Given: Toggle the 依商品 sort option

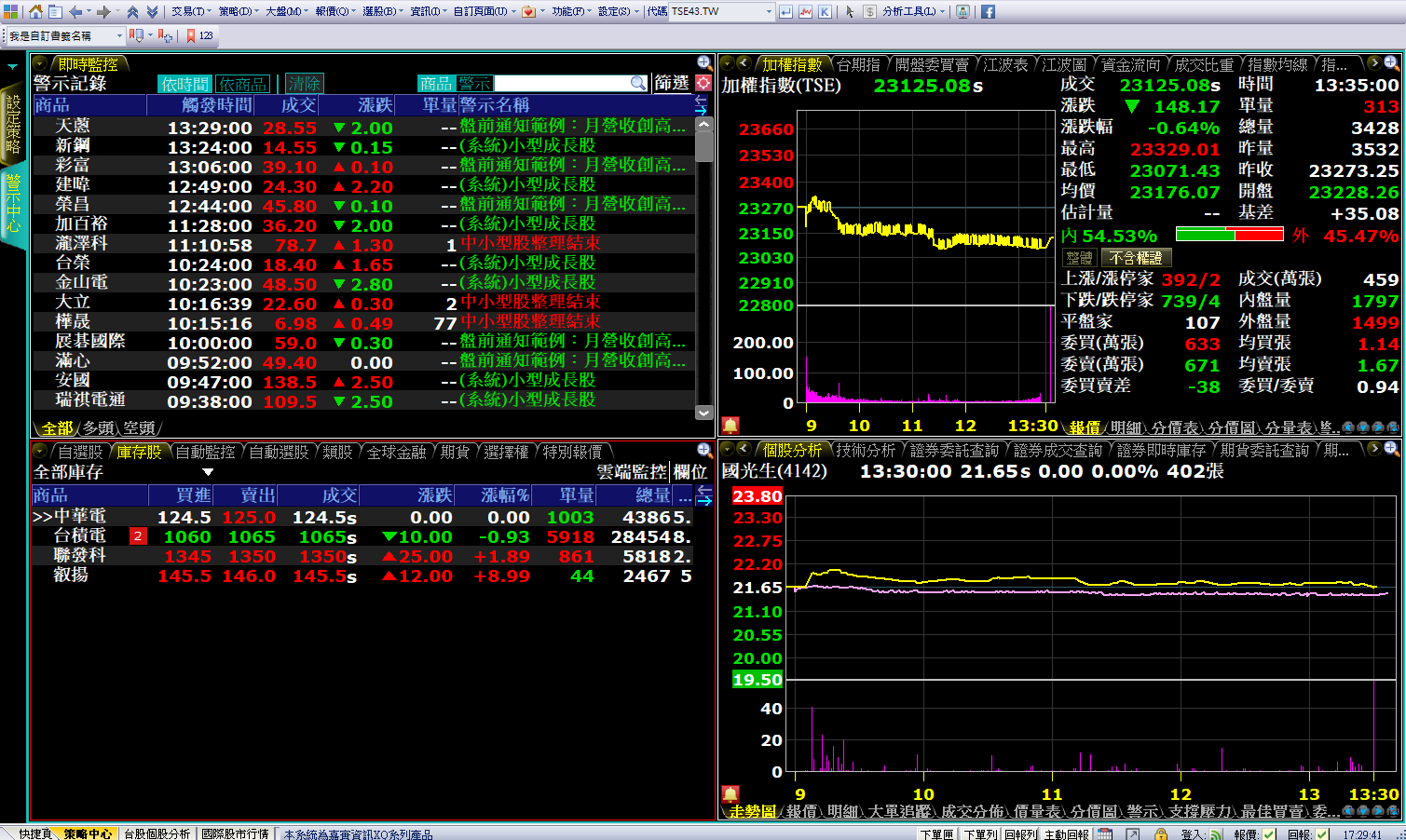Looking at the screenshot, I should (242, 84).
